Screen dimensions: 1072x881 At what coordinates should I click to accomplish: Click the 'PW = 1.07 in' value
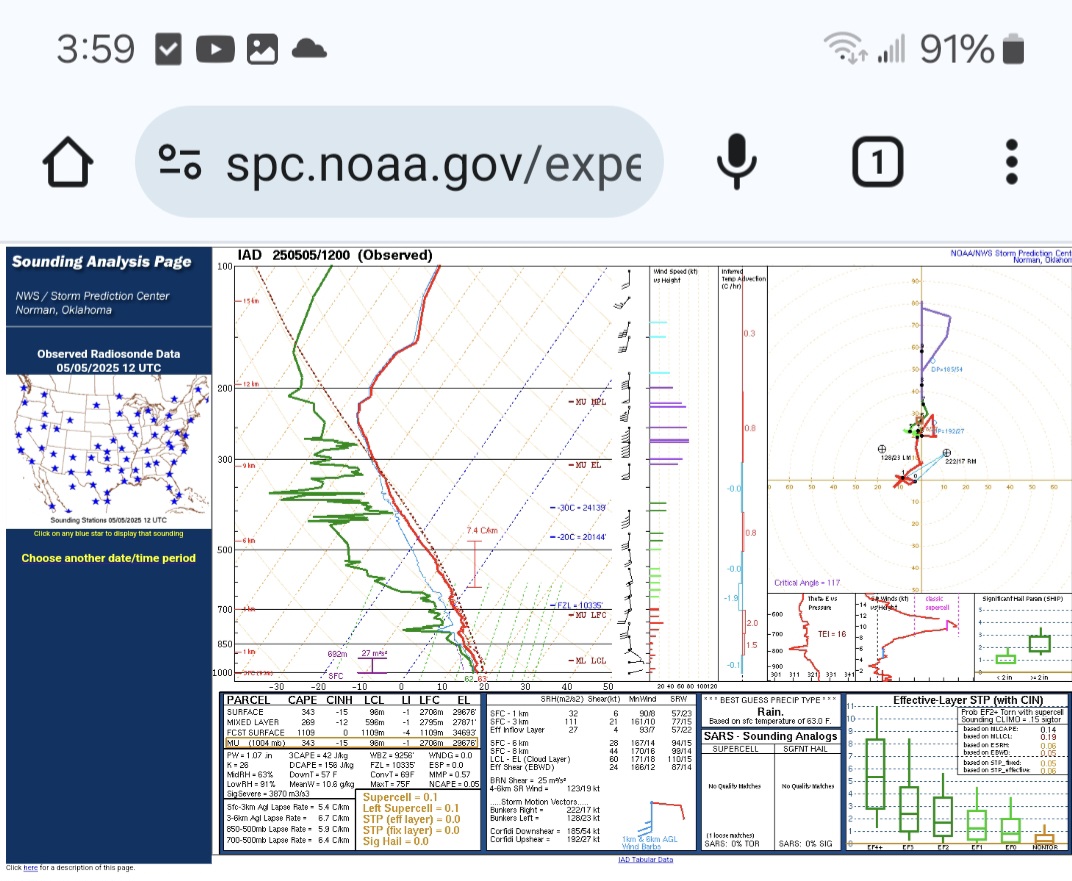(249, 755)
